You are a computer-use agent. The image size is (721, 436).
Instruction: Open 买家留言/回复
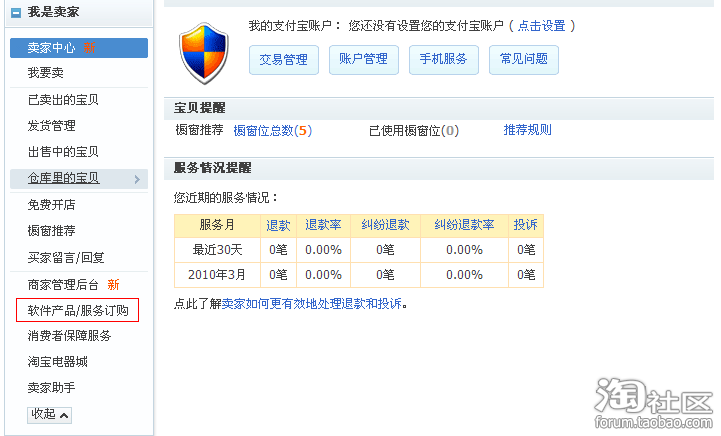tap(66, 258)
